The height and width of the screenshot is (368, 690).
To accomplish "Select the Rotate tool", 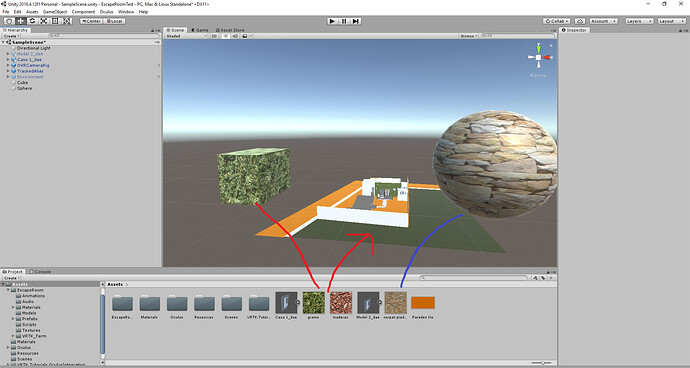I will click(x=32, y=21).
